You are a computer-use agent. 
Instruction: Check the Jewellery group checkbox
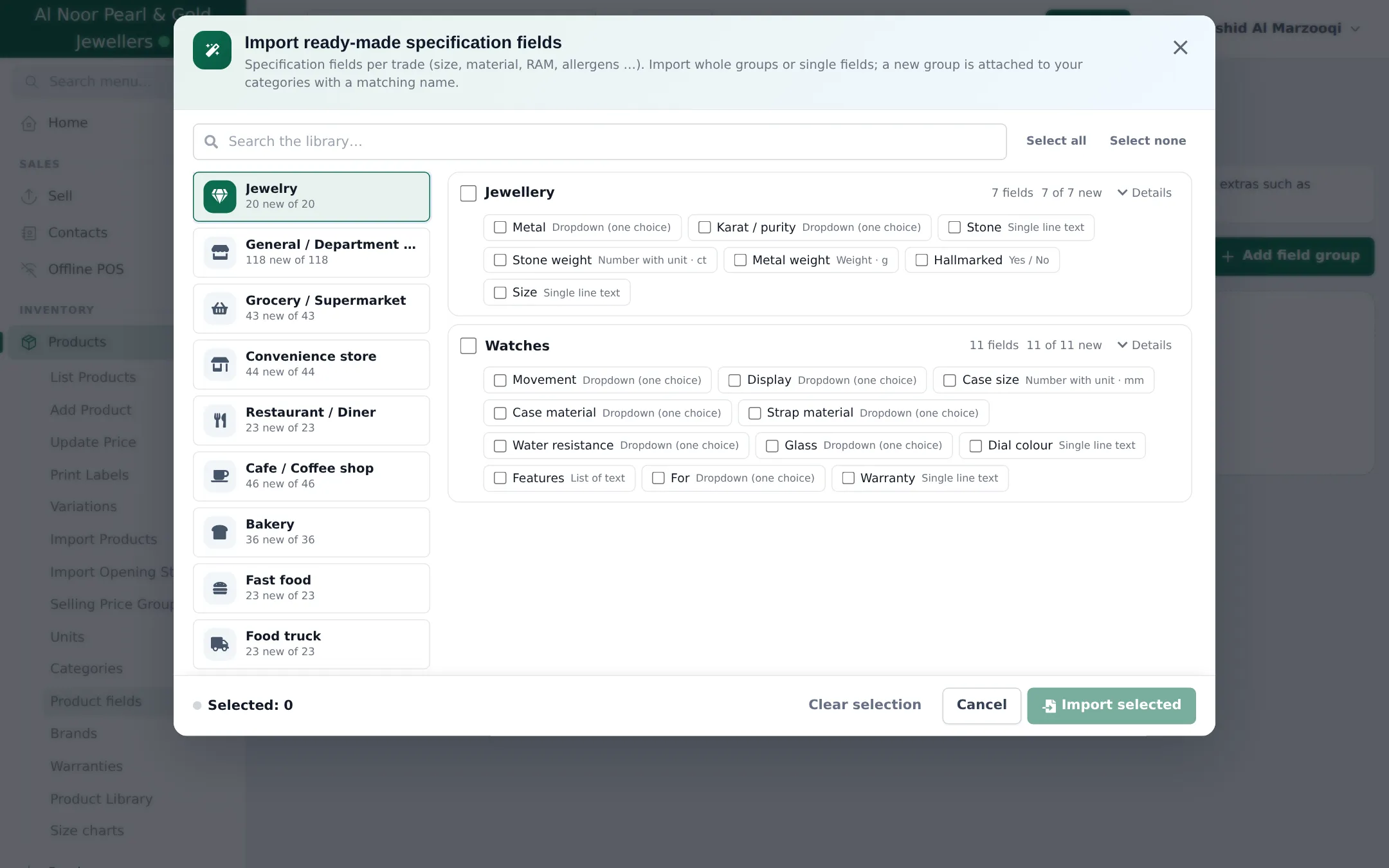pyautogui.click(x=468, y=193)
